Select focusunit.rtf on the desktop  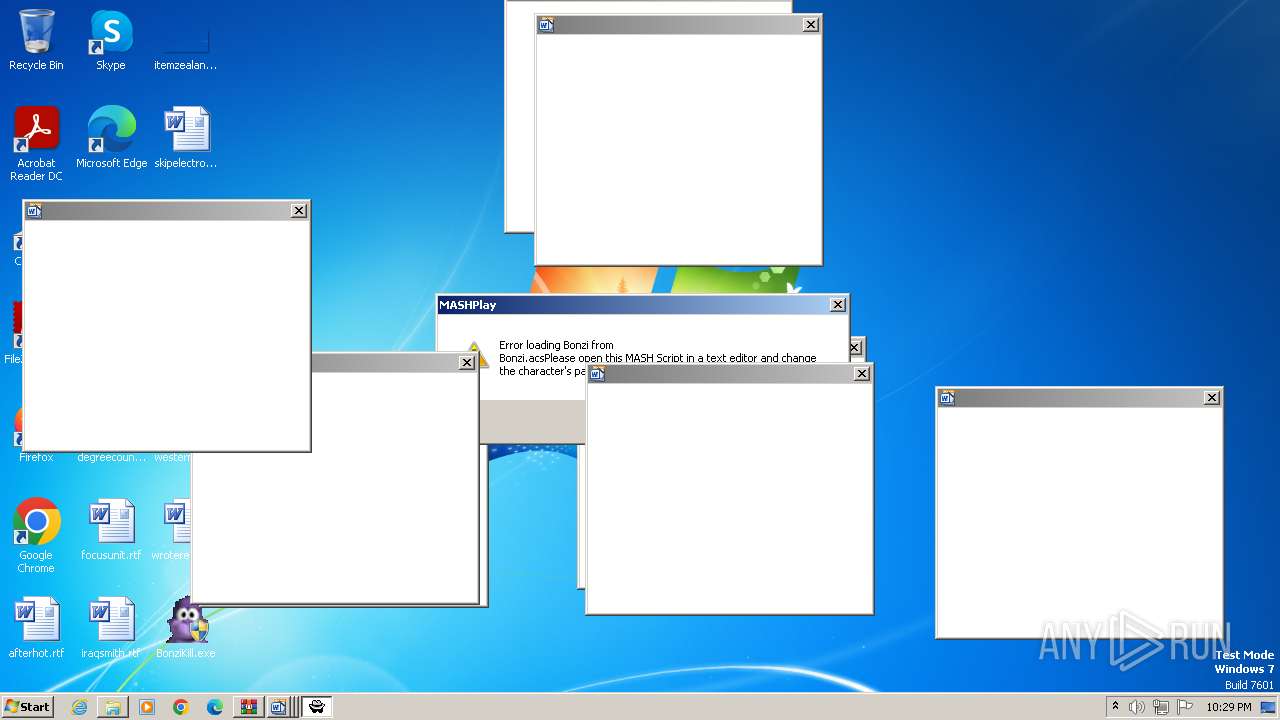111,529
